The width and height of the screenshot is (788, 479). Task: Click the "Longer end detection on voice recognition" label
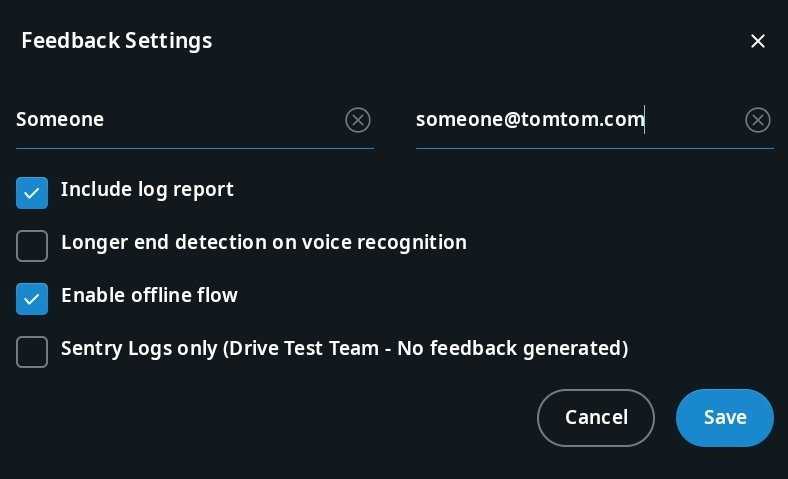click(264, 242)
